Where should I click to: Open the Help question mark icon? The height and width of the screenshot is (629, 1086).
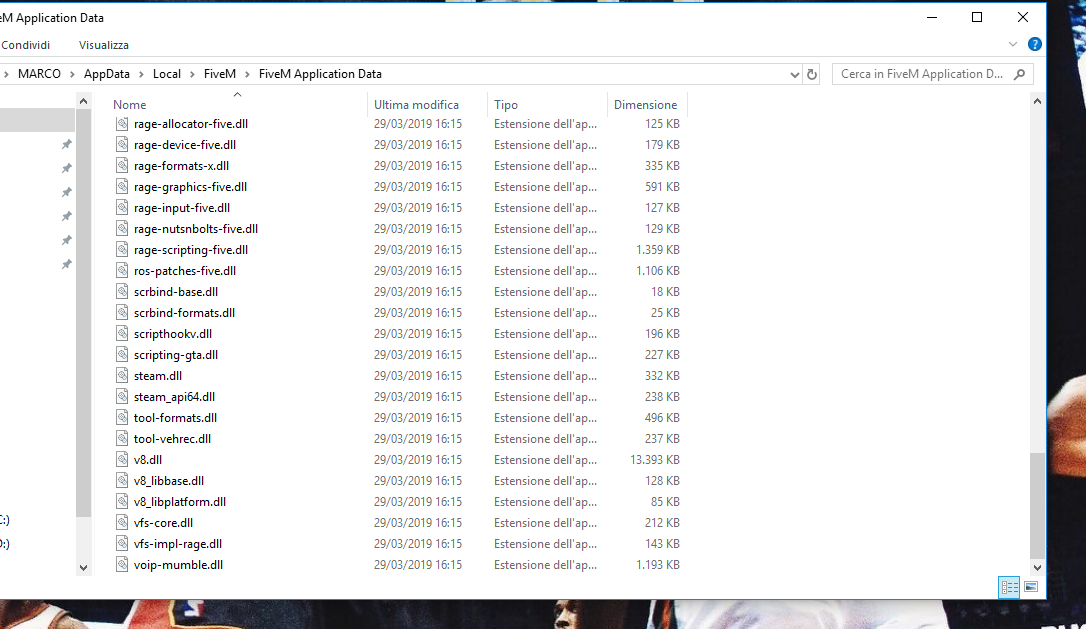pos(1034,44)
